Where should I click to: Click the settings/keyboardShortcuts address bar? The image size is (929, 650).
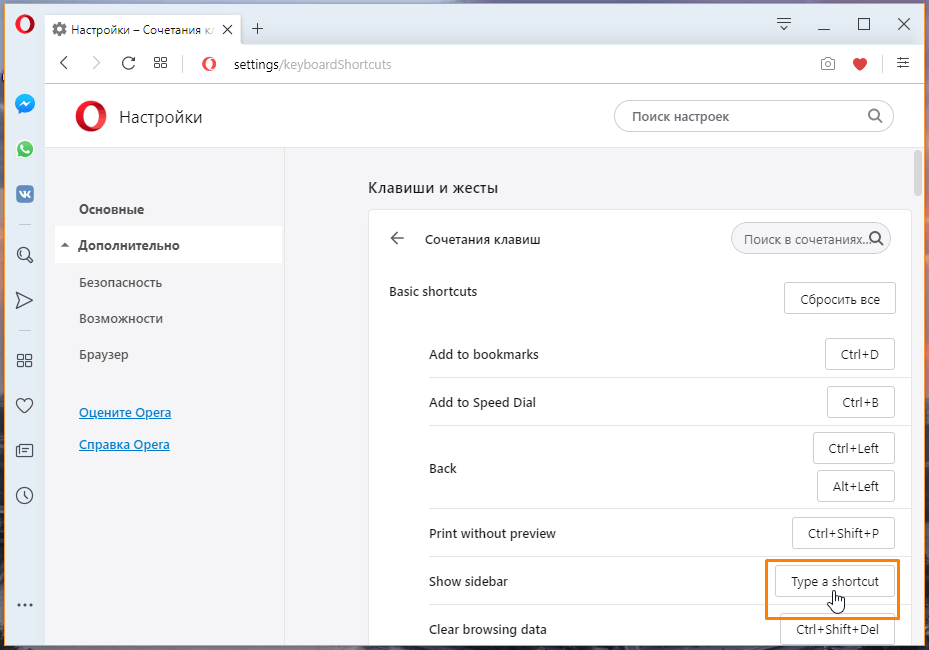(x=312, y=63)
